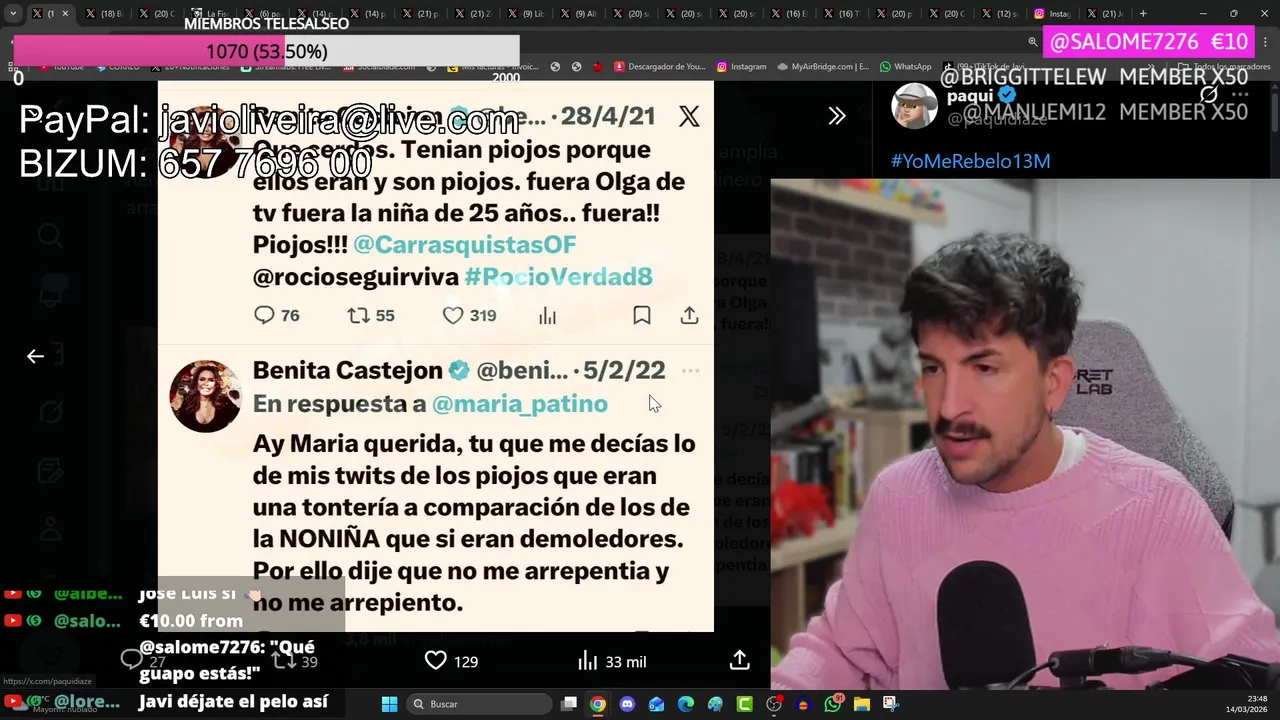Open the Instagram bookmark
1280x720 pixels.
coord(741,67)
